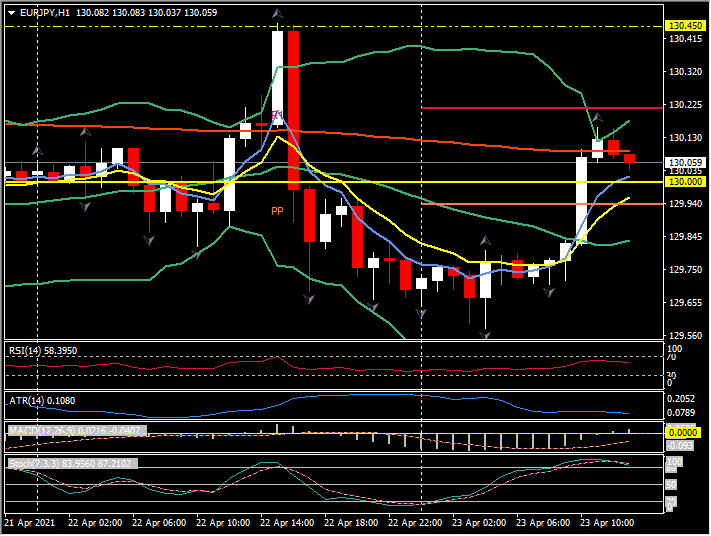Click the fractal arrow above the tallest candle
The height and width of the screenshot is (536, 711).
(277, 15)
